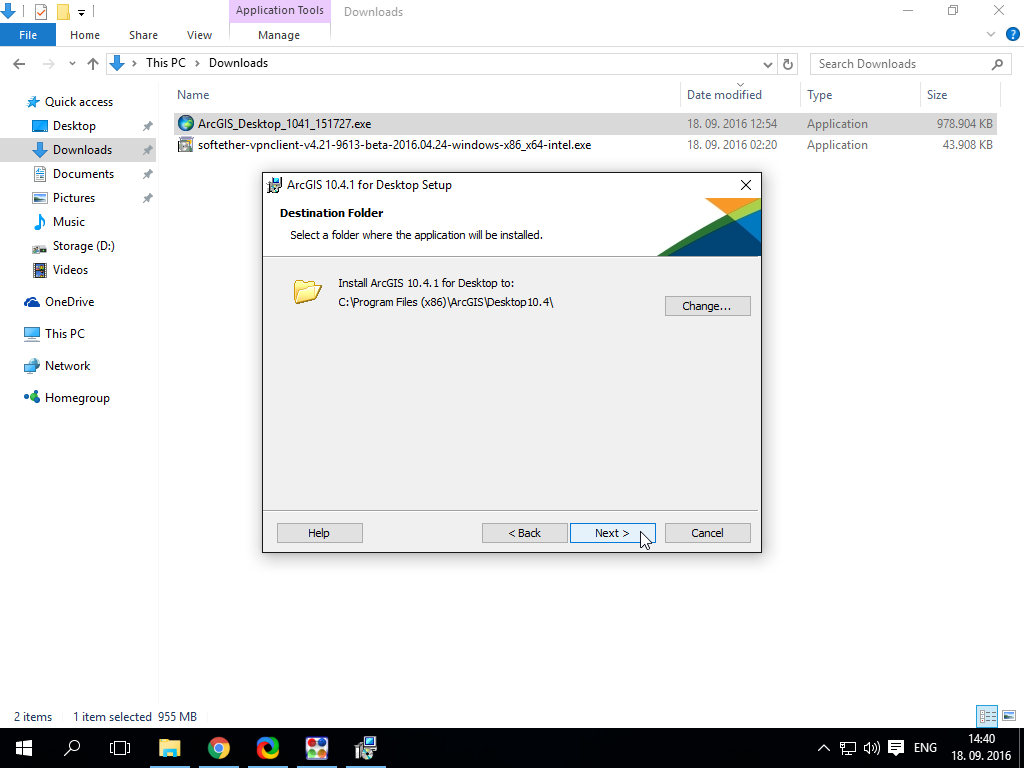Image resolution: width=1024 pixels, height=768 pixels.
Task: Open the taskbar clock and date
Action: [x=981, y=748]
